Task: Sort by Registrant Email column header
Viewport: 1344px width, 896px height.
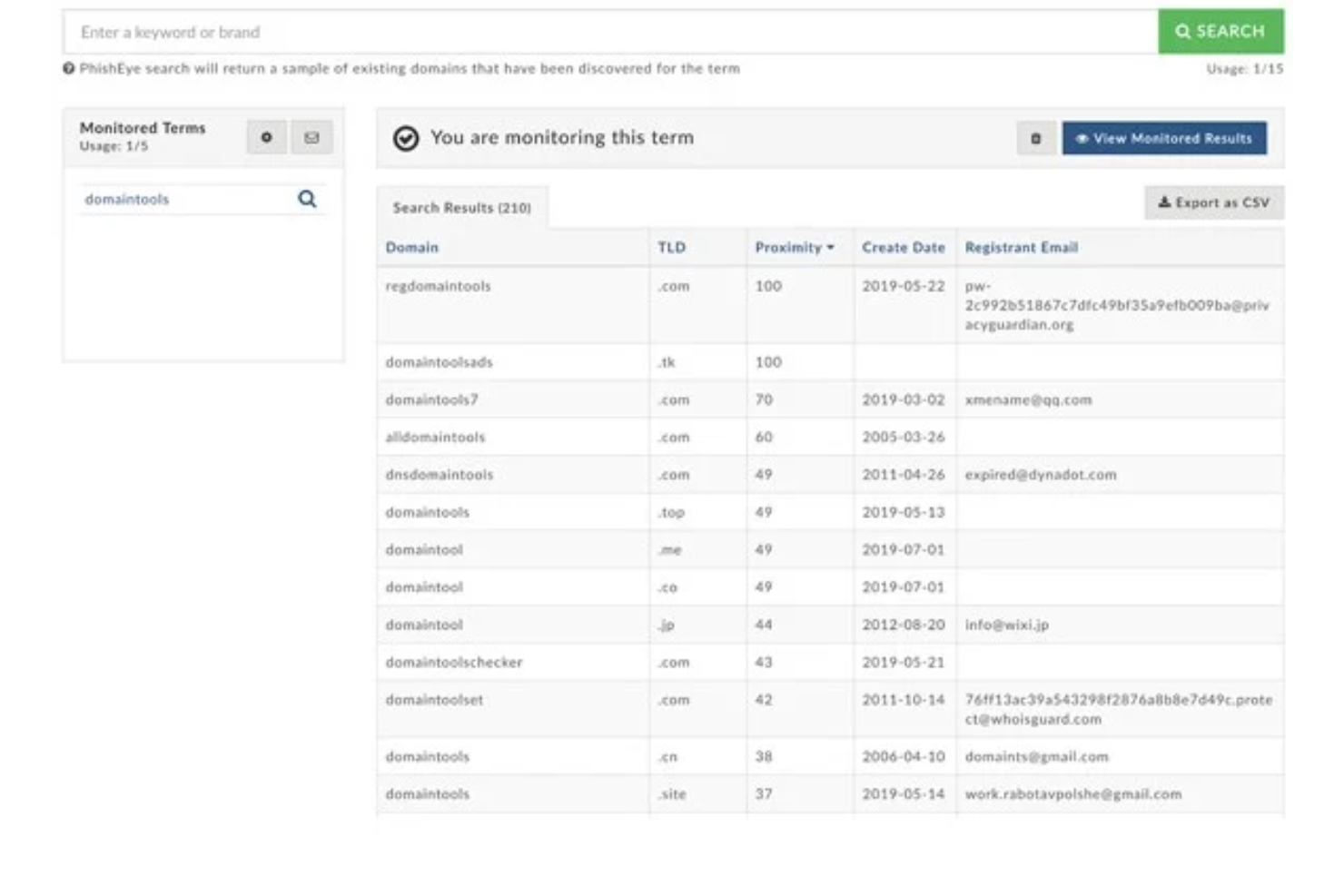Action: (x=1022, y=247)
